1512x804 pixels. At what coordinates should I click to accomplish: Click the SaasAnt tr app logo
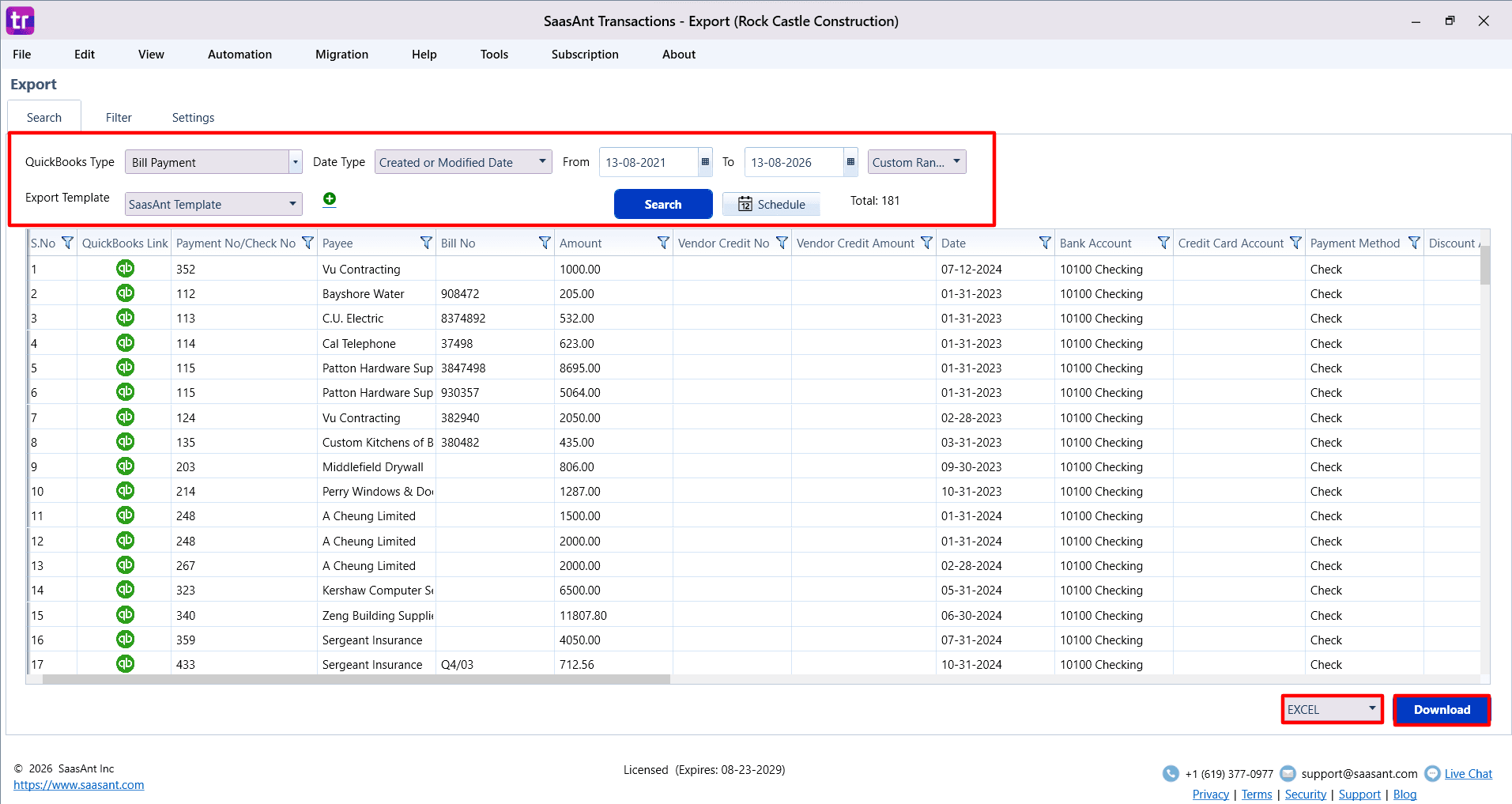coord(21,21)
